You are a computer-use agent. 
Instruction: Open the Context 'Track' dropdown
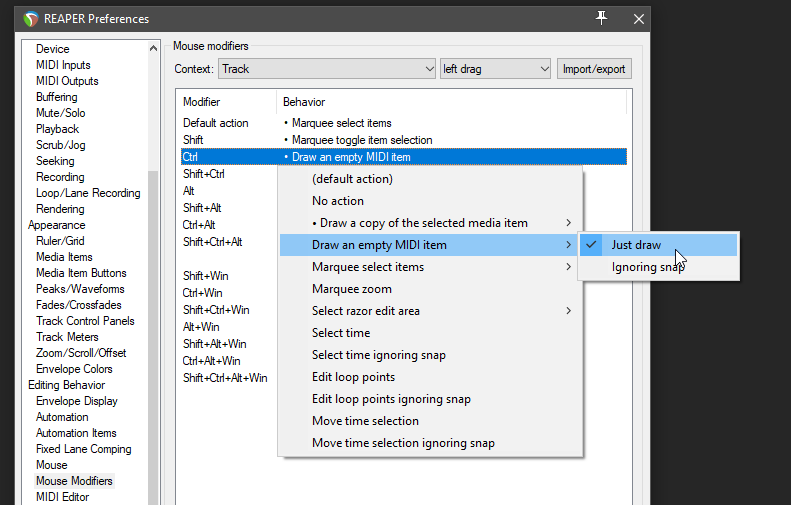[x=326, y=69]
